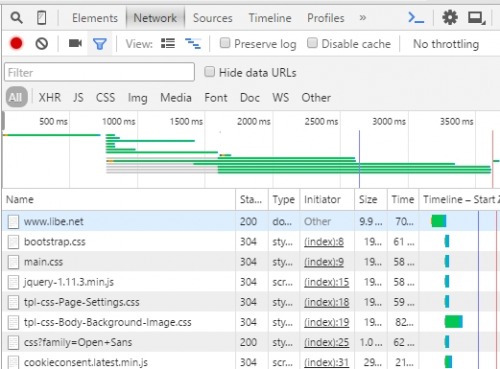Select the main.css request name
This screenshot has height=369, width=500.
pyautogui.click(x=43, y=262)
